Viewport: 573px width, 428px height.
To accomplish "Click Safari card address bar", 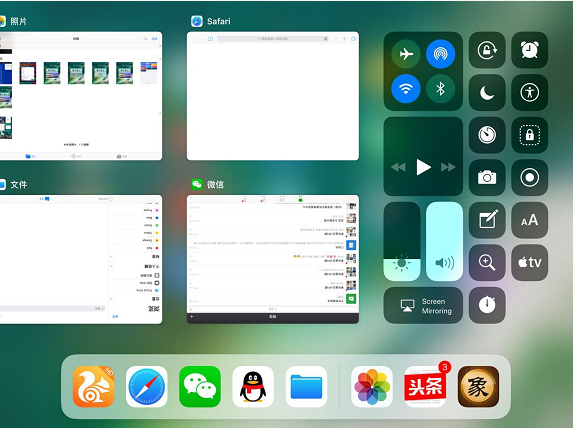I will pos(273,38).
